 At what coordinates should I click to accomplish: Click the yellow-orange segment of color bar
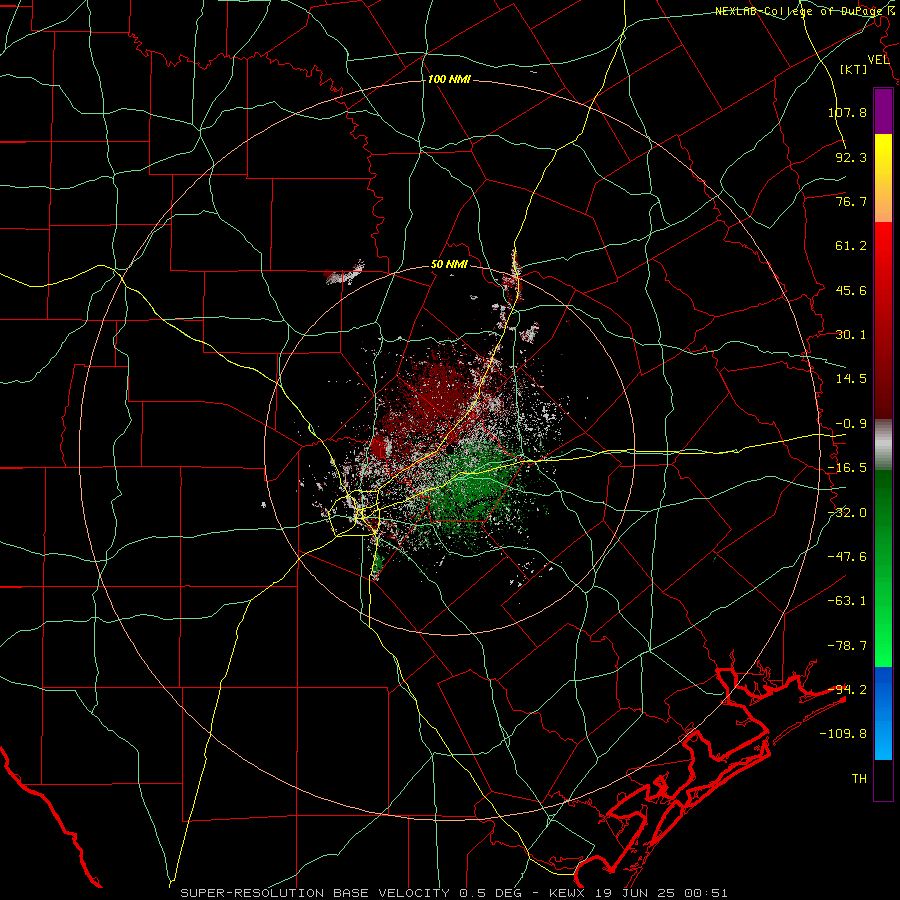click(883, 178)
